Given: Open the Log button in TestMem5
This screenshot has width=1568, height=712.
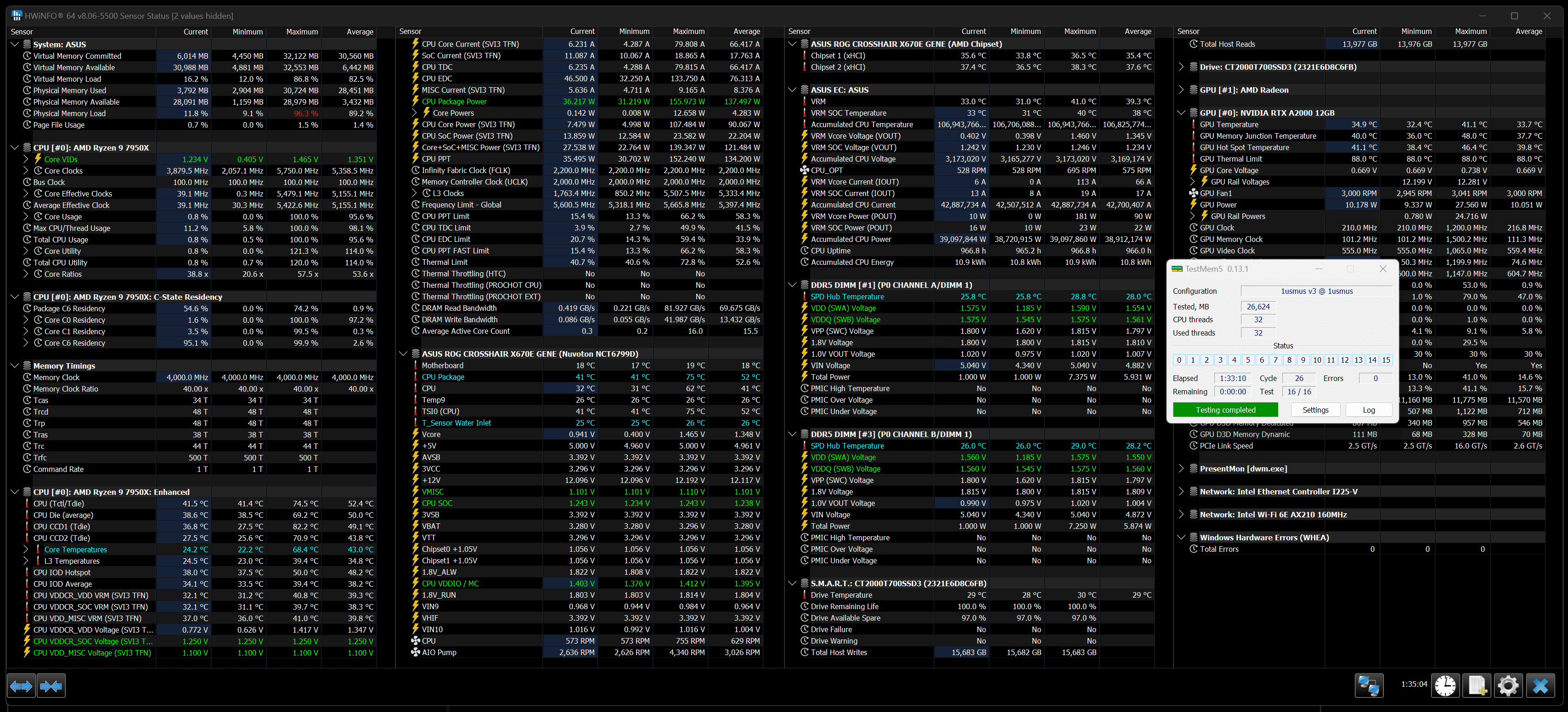Looking at the screenshot, I should 1368,410.
